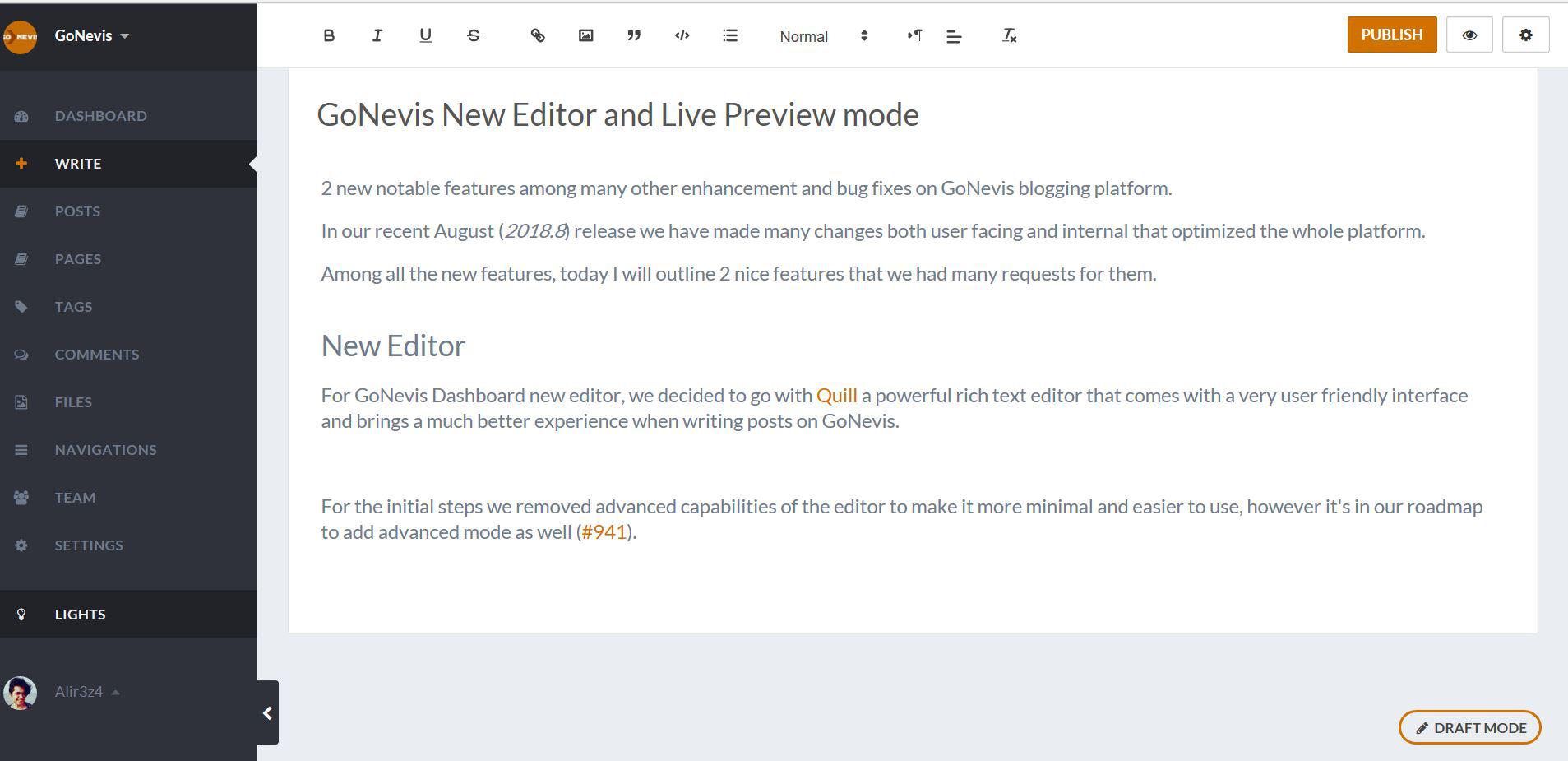Insert a hyperlink with the link icon

(538, 35)
